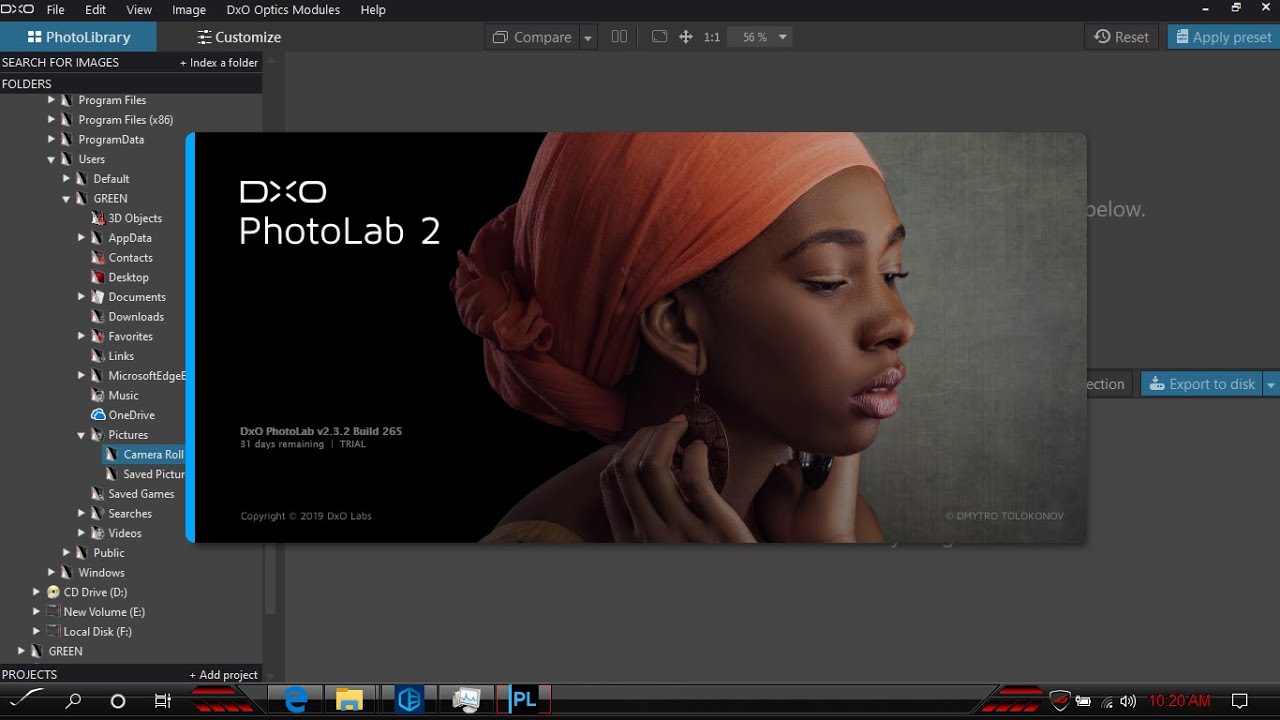Launch Microsoft Edge from taskbar
Screen dimensions: 1280x720
pyautogui.click(x=296, y=701)
